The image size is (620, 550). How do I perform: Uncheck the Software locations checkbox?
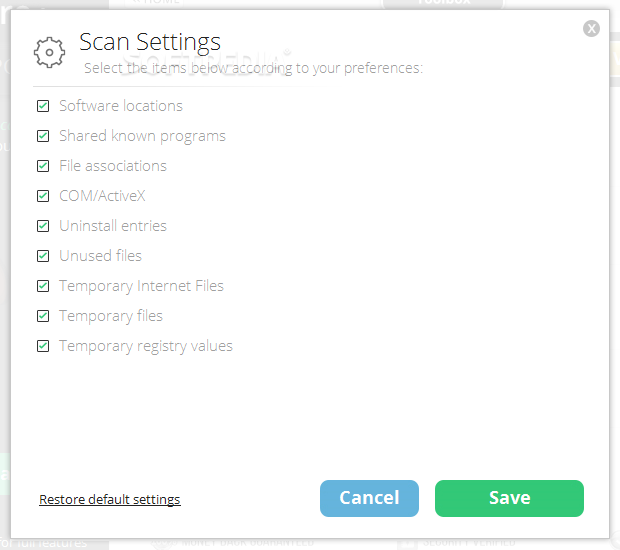43,106
